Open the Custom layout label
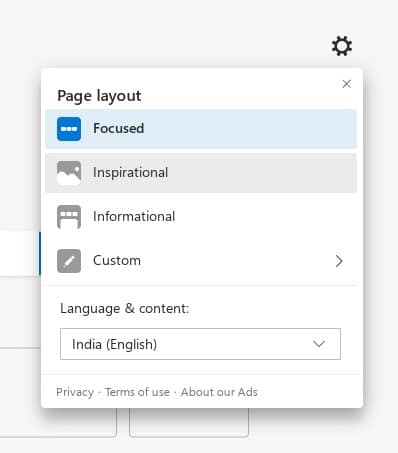This screenshot has height=453, width=398. click(x=117, y=260)
